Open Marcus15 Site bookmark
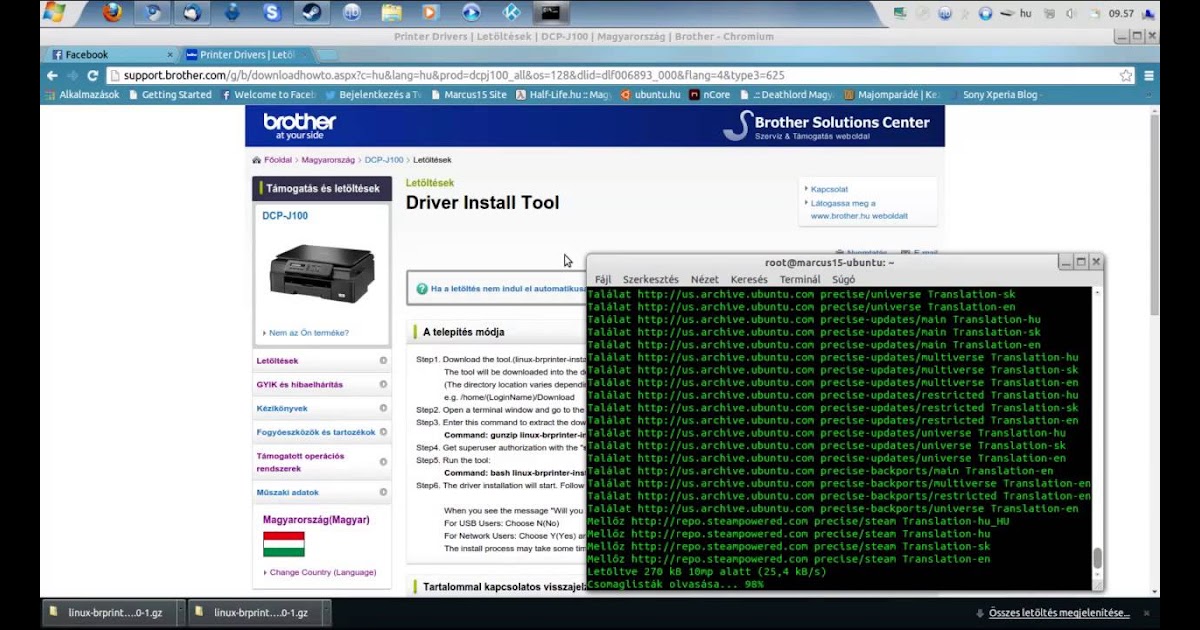 pos(469,95)
